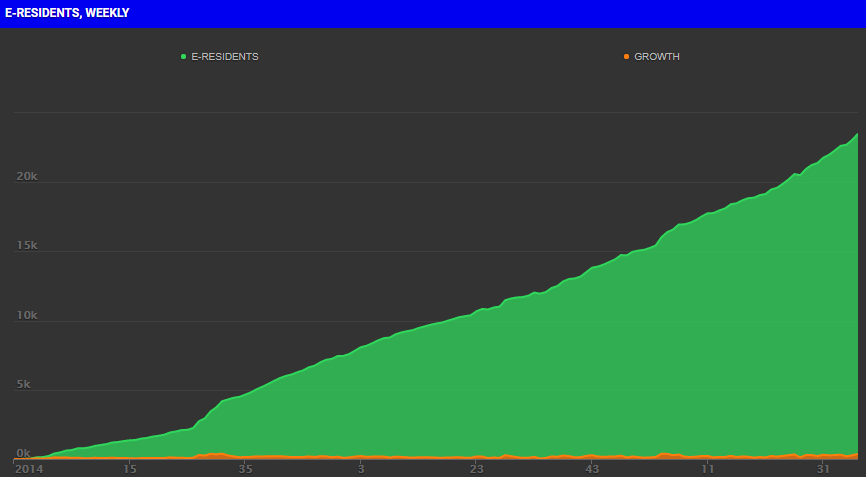This screenshot has height=477, width=866.
Task: Click the orange GROWTH legend dot
Action: pos(626,56)
